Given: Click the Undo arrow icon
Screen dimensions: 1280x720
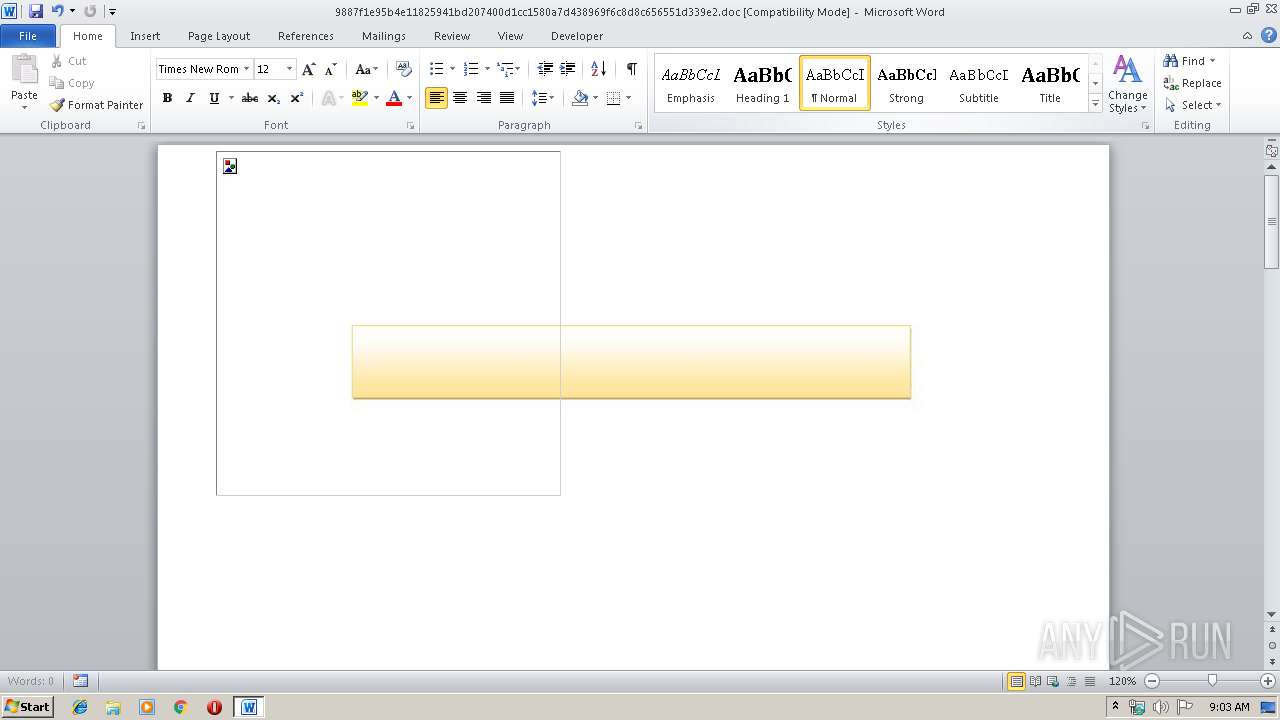Looking at the screenshot, I should tap(58, 11).
